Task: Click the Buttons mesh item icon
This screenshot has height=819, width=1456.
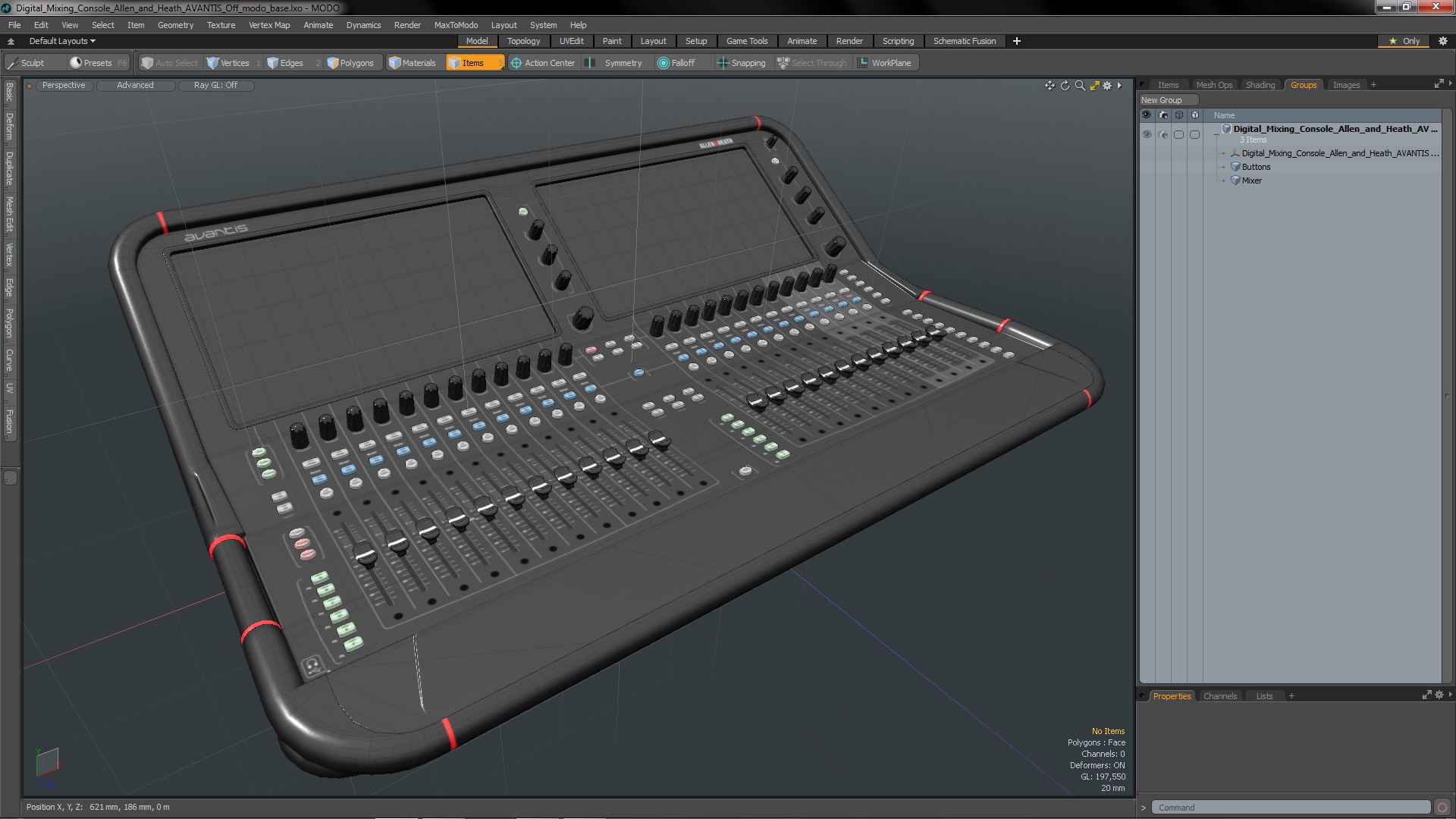Action: point(1235,167)
